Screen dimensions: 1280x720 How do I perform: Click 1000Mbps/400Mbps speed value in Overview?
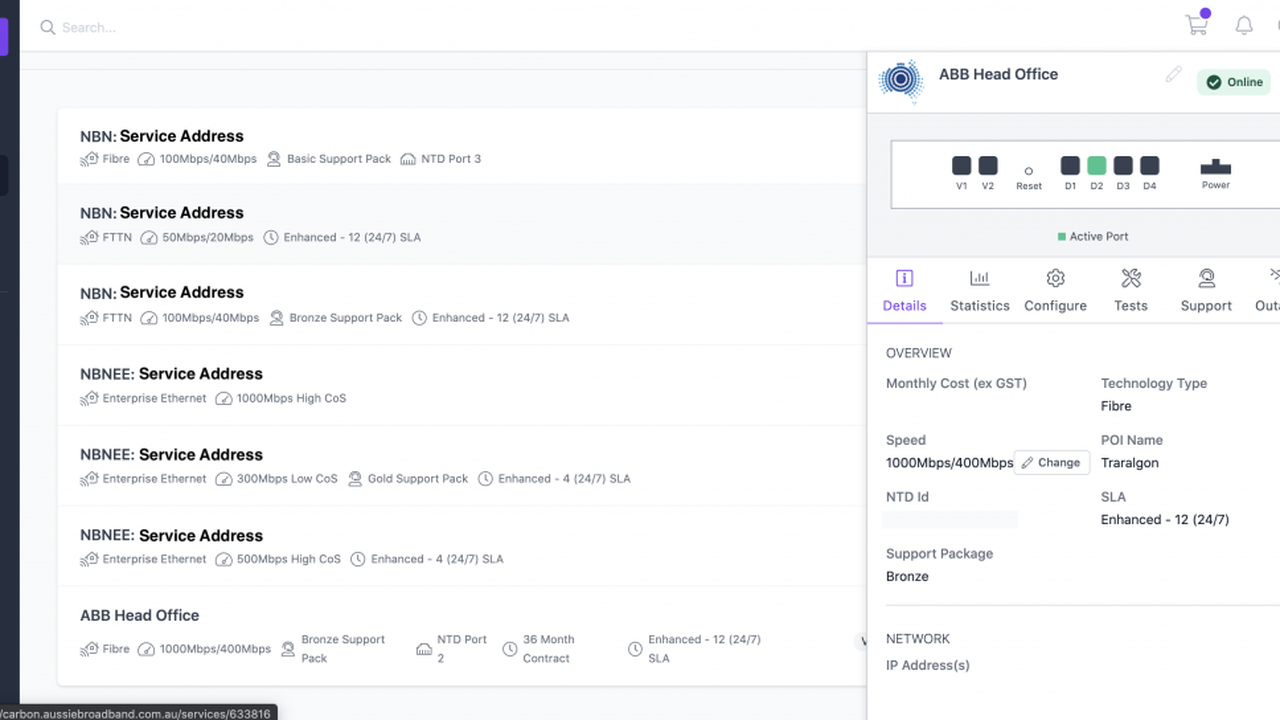[949, 463]
